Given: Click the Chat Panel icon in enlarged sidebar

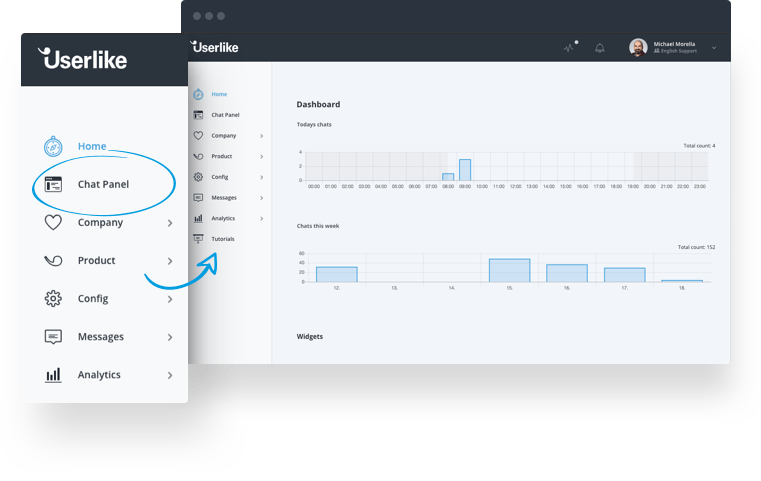Looking at the screenshot, I should tap(53, 184).
